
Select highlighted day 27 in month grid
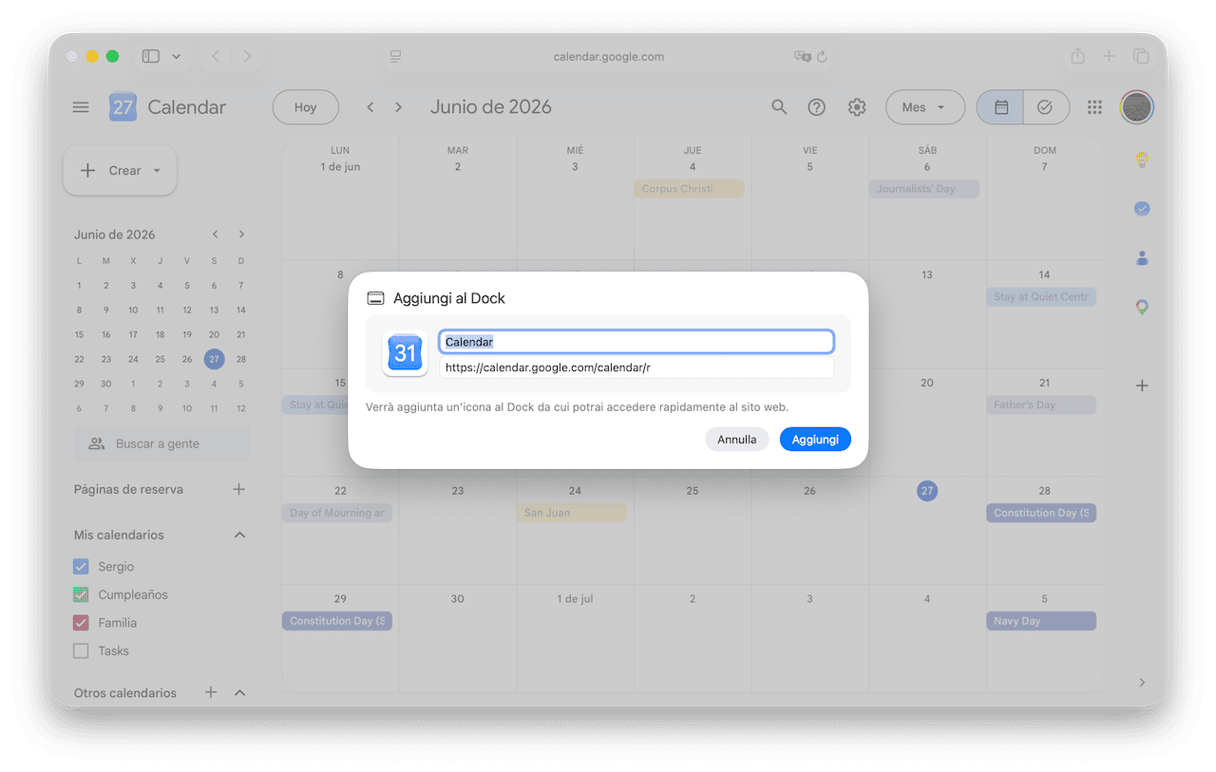click(927, 491)
